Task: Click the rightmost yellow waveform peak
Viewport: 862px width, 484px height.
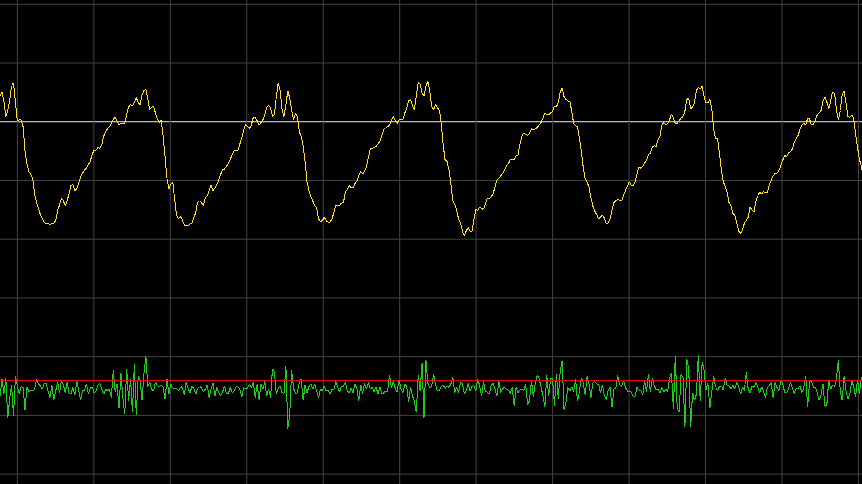Action: [836, 94]
